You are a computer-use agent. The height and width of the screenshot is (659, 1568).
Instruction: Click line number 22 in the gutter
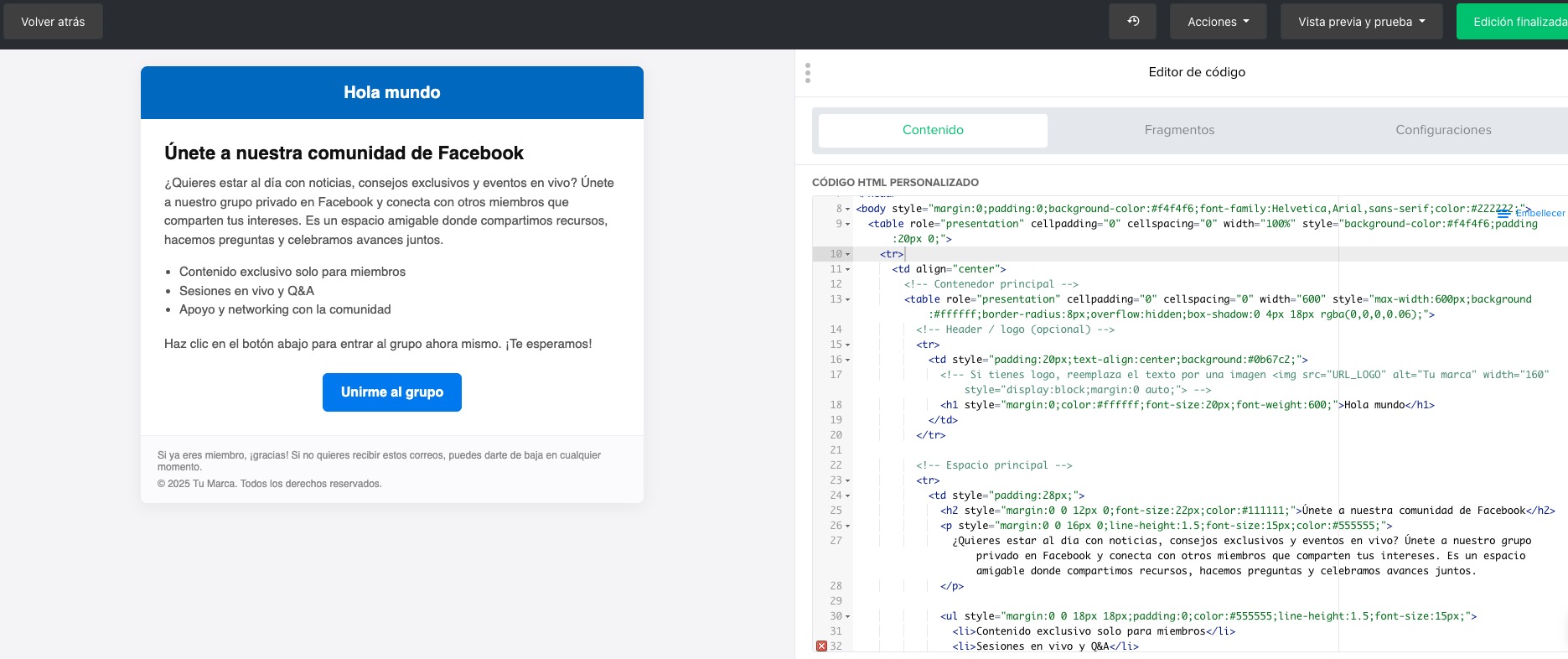point(836,465)
